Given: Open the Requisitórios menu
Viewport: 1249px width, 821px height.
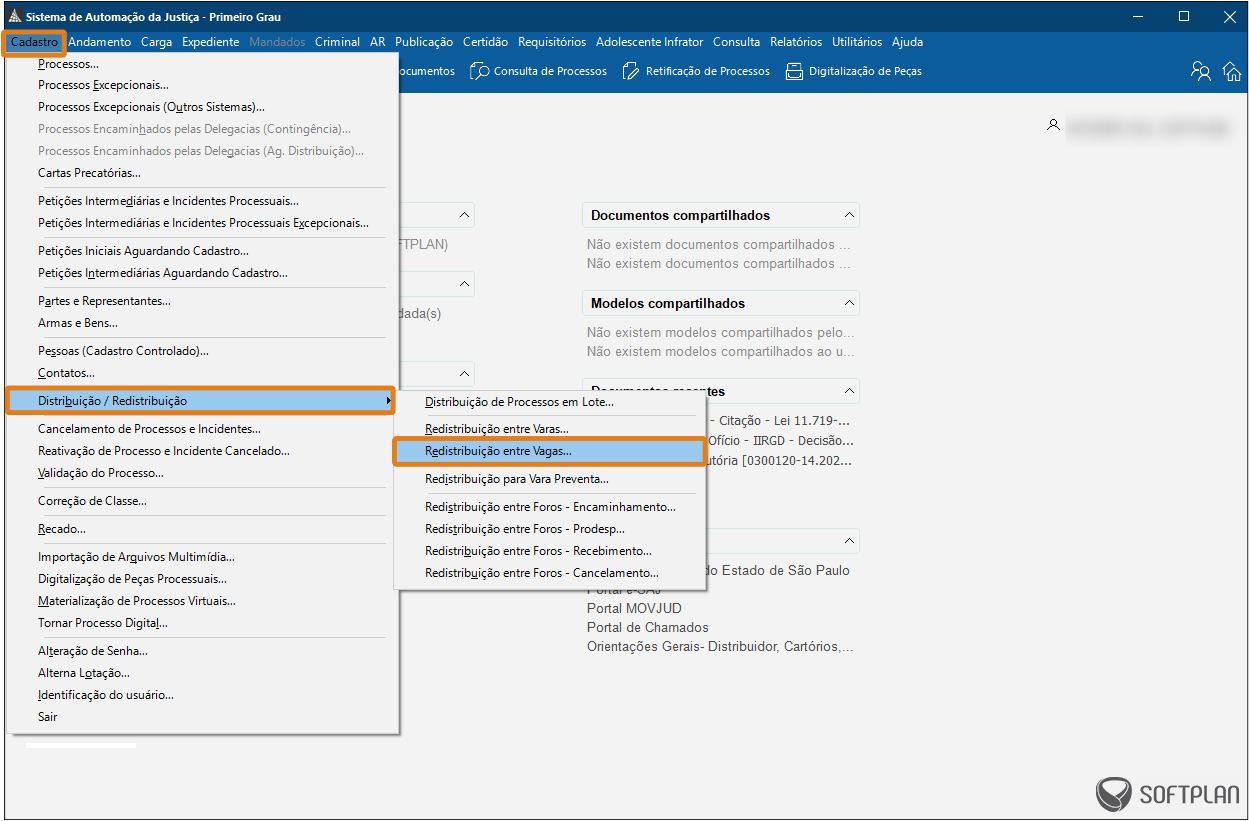Looking at the screenshot, I should click(552, 42).
